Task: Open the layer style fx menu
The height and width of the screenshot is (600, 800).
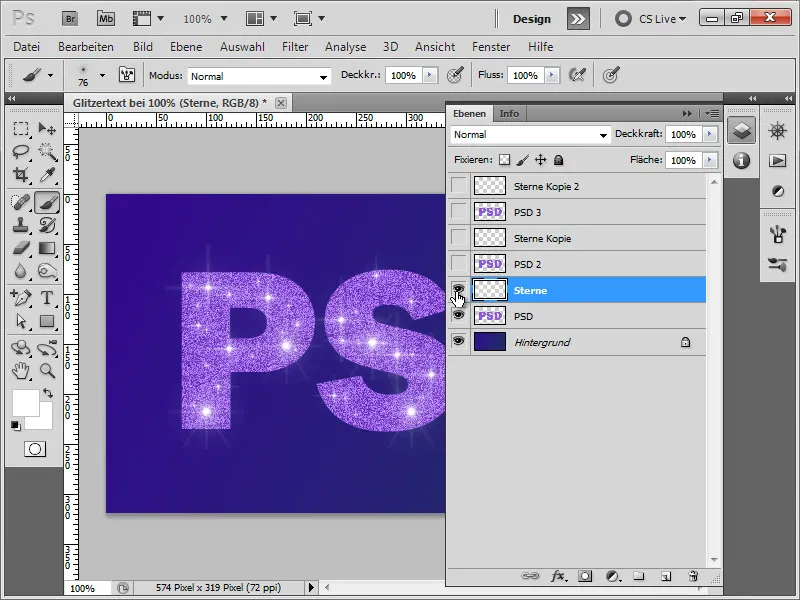Action: (558, 576)
